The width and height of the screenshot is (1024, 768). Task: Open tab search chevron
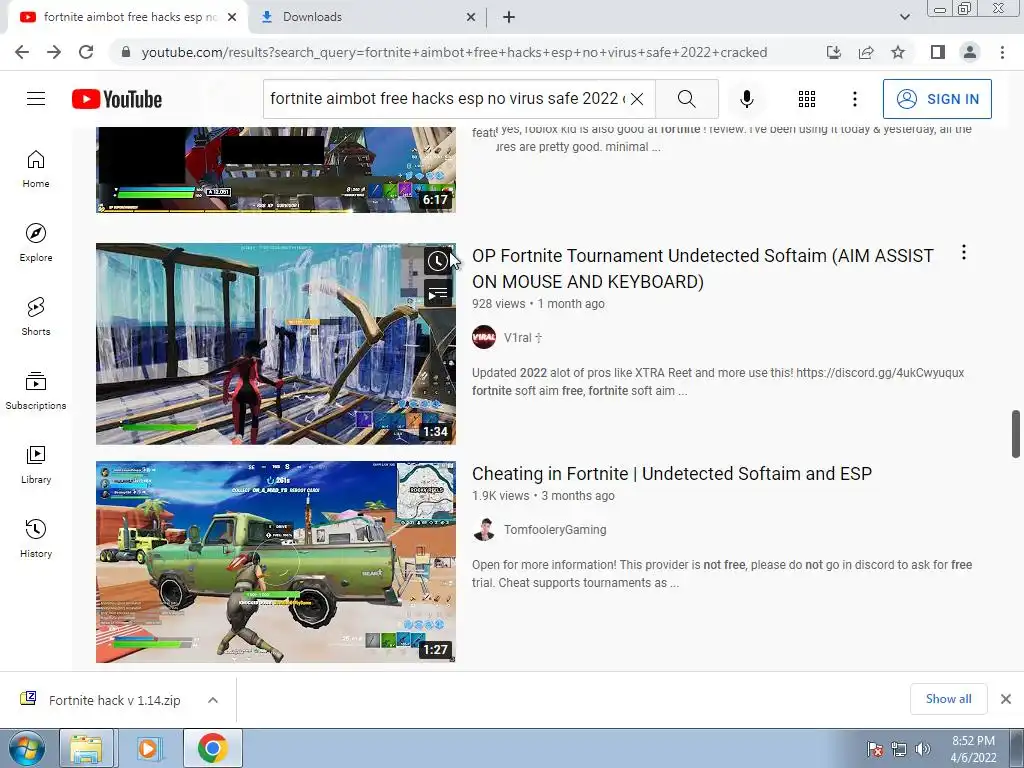(904, 17)
